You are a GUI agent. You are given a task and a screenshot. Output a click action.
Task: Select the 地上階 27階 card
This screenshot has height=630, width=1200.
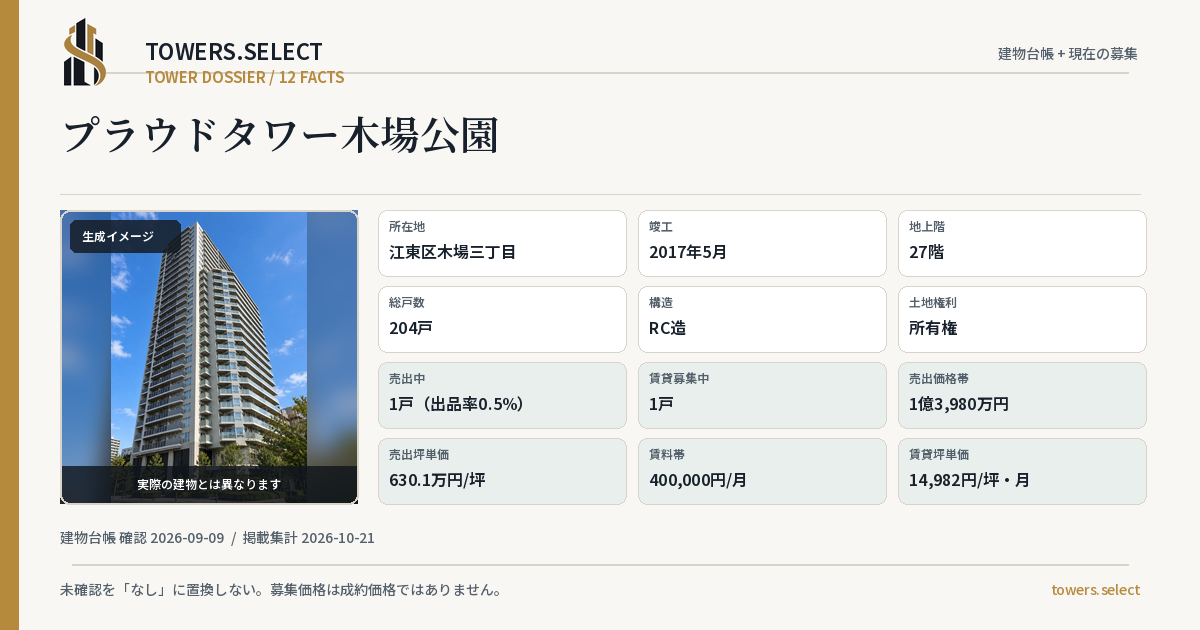pos(1022,243)
